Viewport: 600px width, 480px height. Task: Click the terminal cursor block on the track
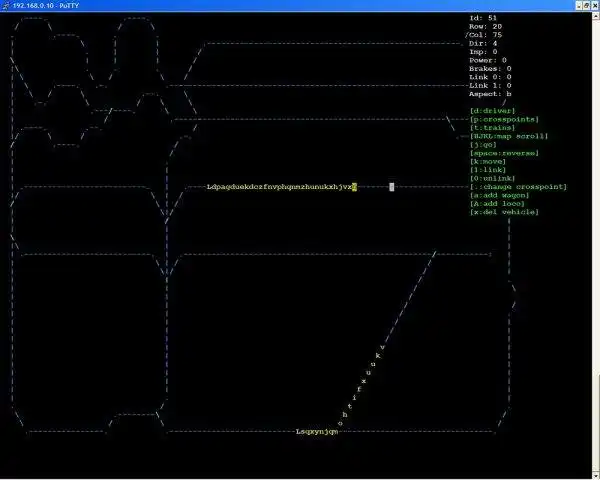[391, 187]
